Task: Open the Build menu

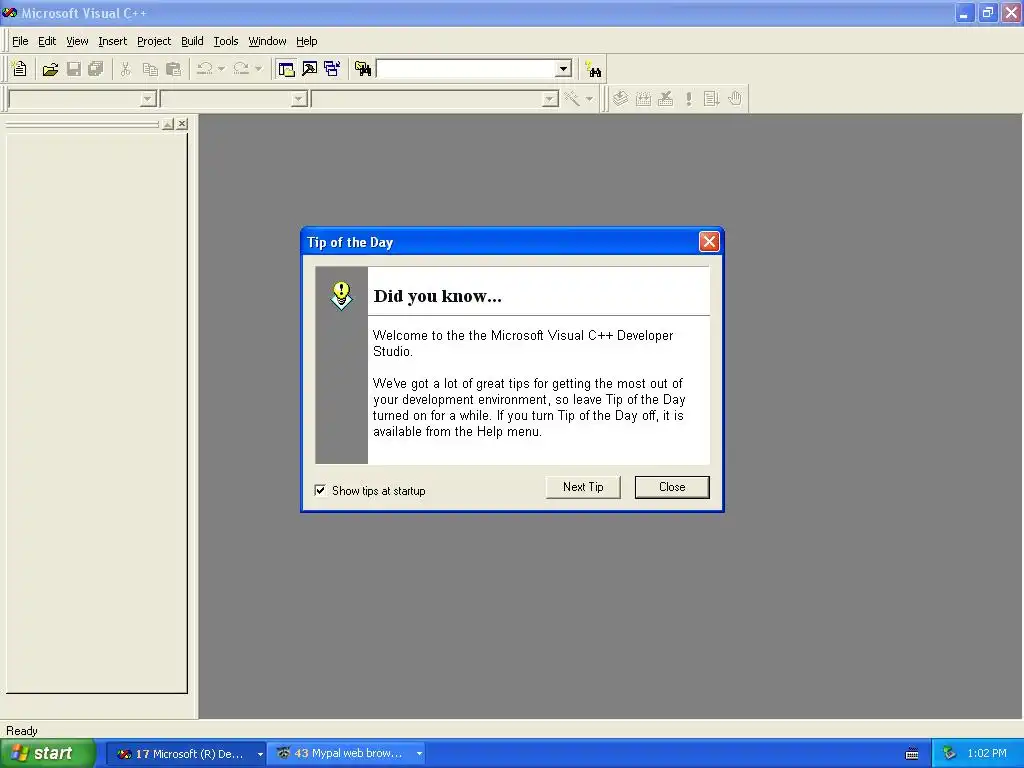Action: 192,41
